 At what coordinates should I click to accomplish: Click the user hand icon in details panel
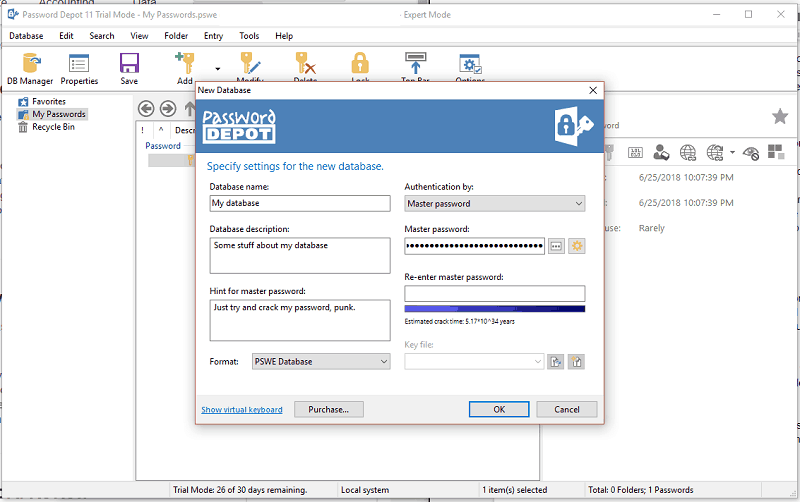tap(661, 152)
